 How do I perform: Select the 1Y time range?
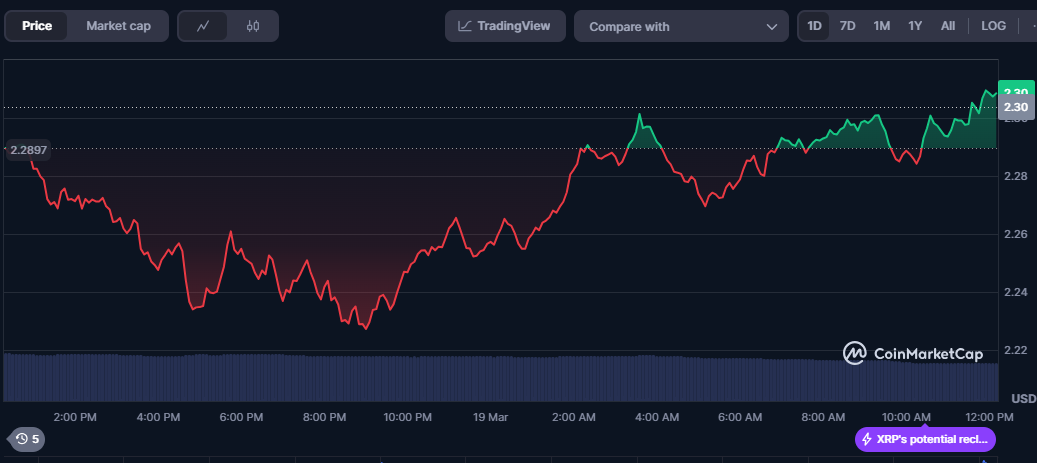pyautogui.click(x=915, y=26)
